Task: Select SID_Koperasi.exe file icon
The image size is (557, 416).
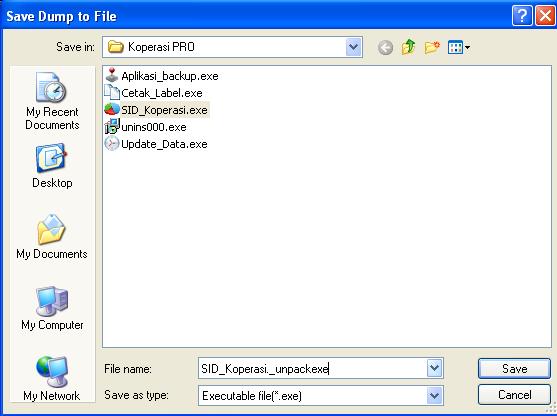Action: [112, 109]
